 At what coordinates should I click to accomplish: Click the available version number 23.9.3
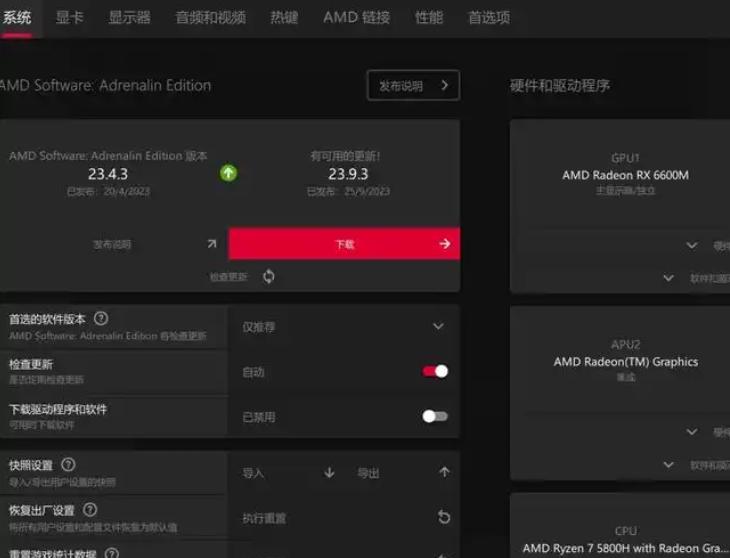348,174
